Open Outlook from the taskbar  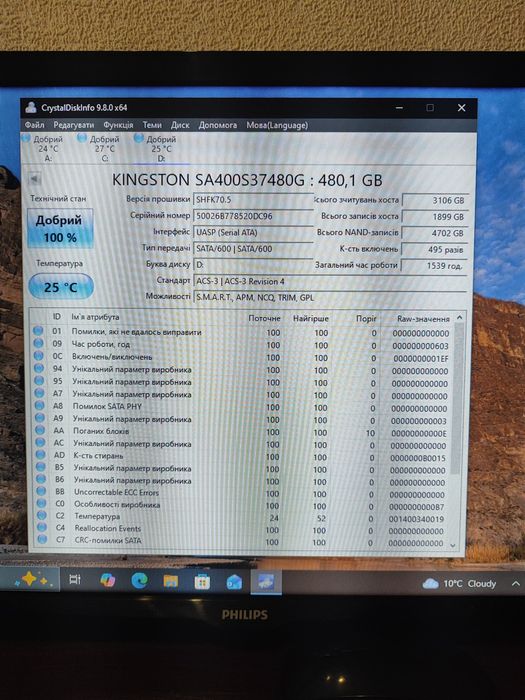[234, 582]
